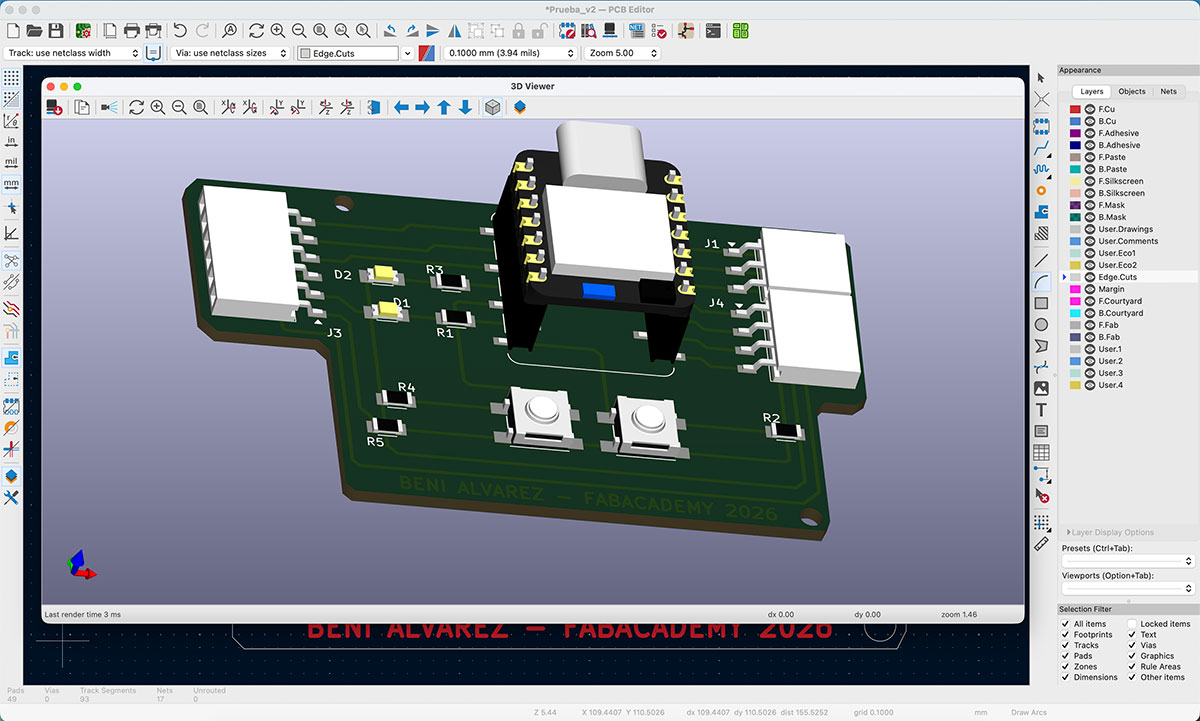Open the Via size dropdown
This screenshot has height=721, width=1200.
point(230,53)
